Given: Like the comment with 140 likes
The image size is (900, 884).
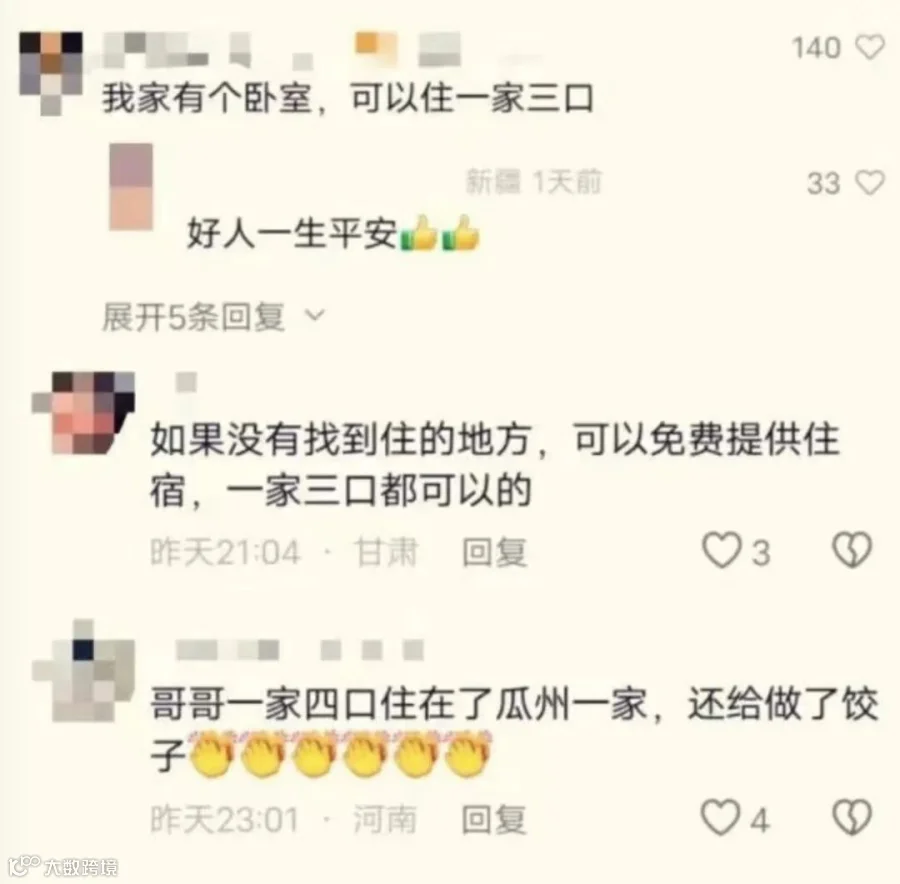Looking at the screenshot, I should point(870,47).
